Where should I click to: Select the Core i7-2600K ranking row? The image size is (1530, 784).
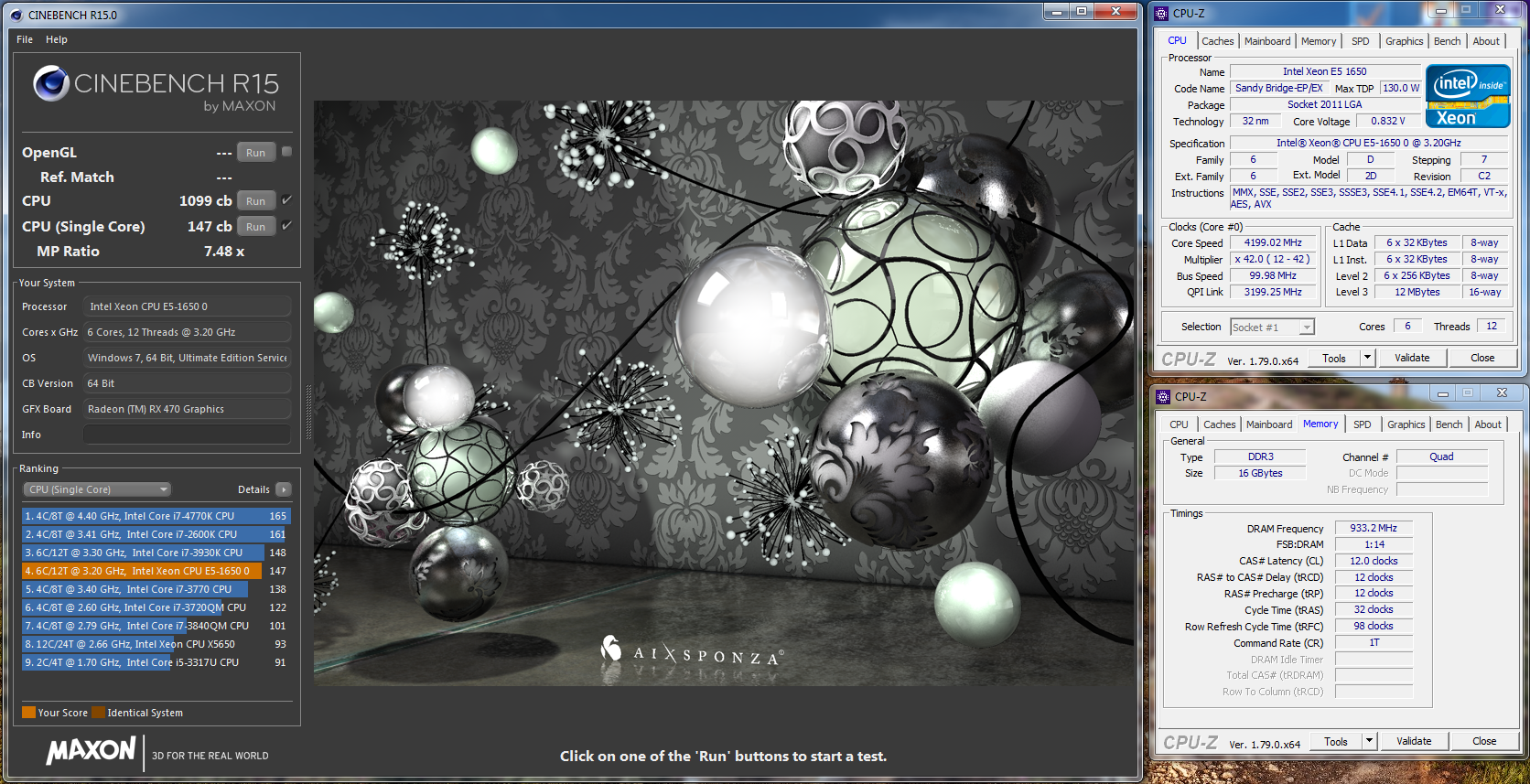tap(156, 534)
